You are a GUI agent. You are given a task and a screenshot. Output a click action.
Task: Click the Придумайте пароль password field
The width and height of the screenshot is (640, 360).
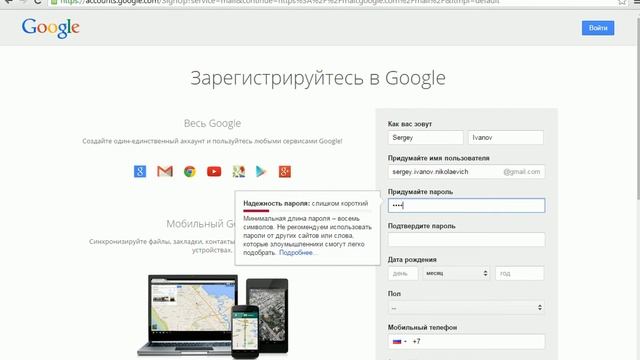(466, 205)
